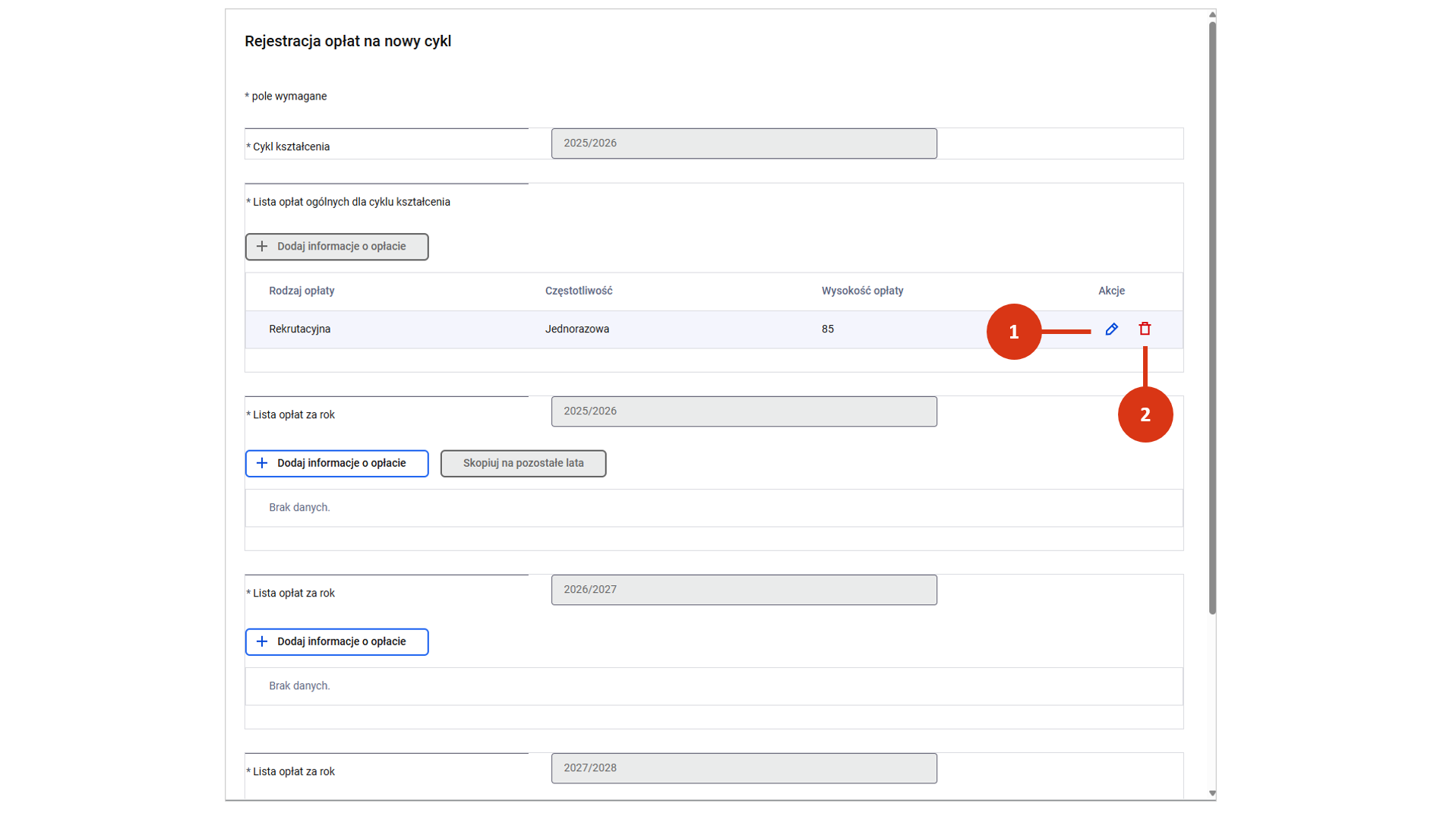The image size is (1456, 816).
Task: Click the Cykl kształcenia field 2025/2026
Action: [x=744, y=143]
